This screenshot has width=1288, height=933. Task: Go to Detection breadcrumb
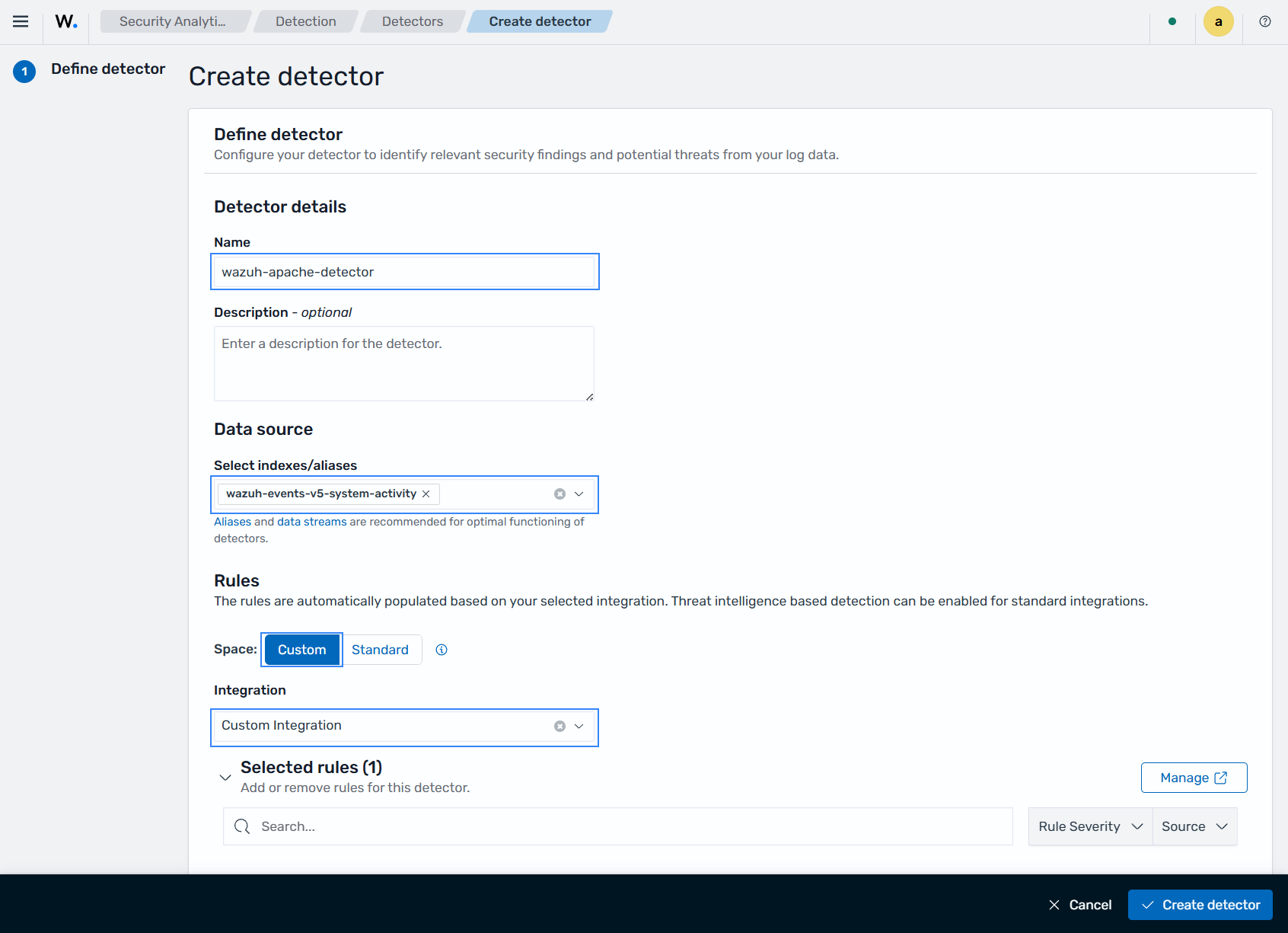point(306,21)
